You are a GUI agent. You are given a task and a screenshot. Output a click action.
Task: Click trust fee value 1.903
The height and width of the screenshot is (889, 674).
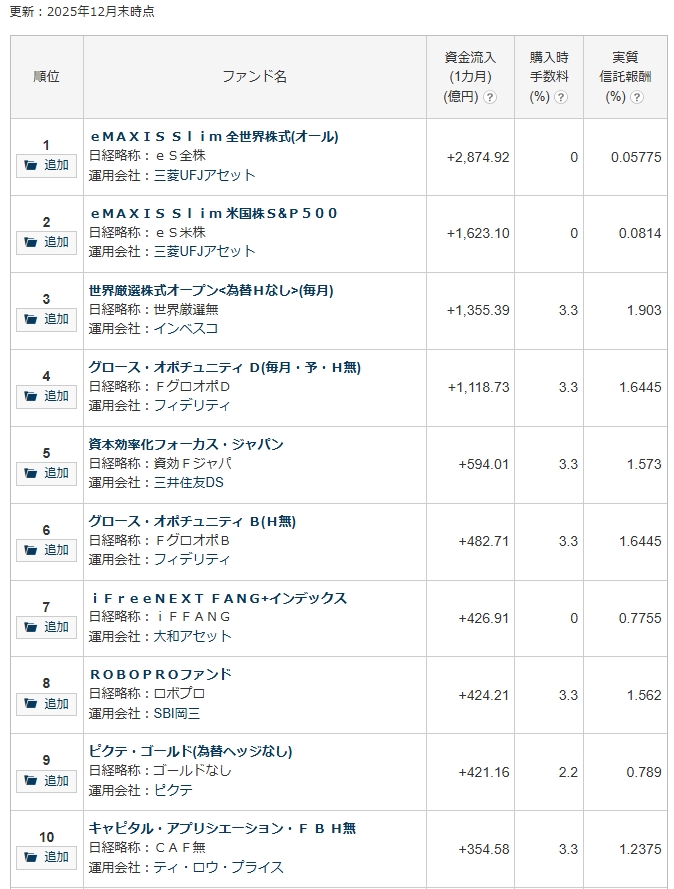644,311
